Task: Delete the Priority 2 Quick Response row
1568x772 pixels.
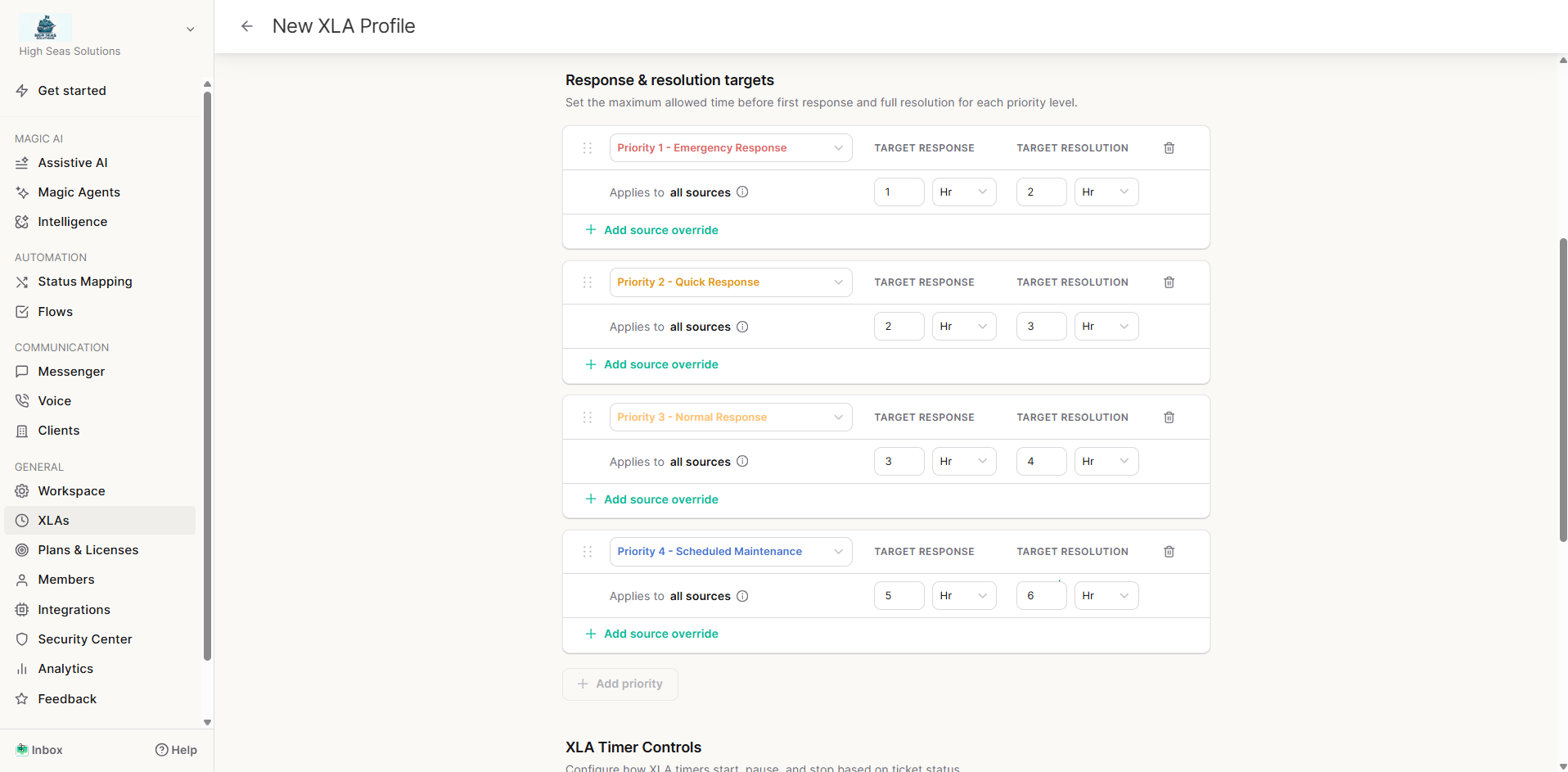Action: tap(1169, 282)
